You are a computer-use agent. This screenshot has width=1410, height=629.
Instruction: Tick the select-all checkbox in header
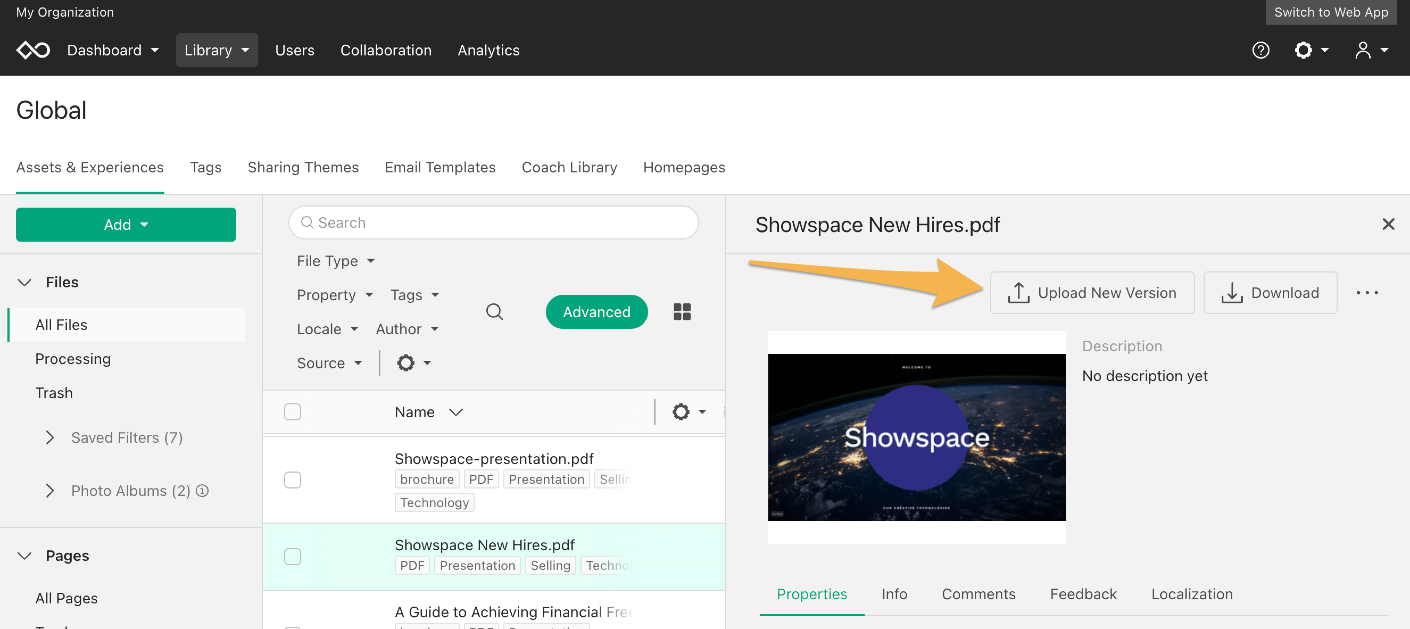[292, 412]
